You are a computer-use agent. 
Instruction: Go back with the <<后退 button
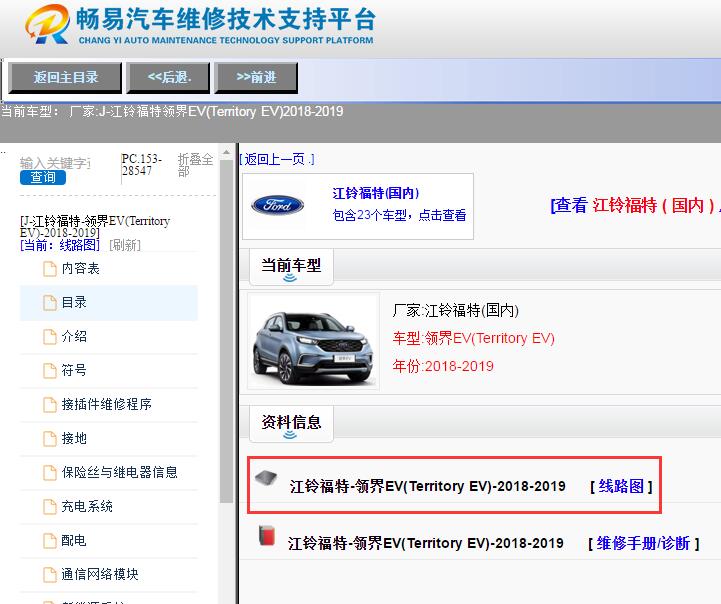pyautogui.click(x=168, y=78)
